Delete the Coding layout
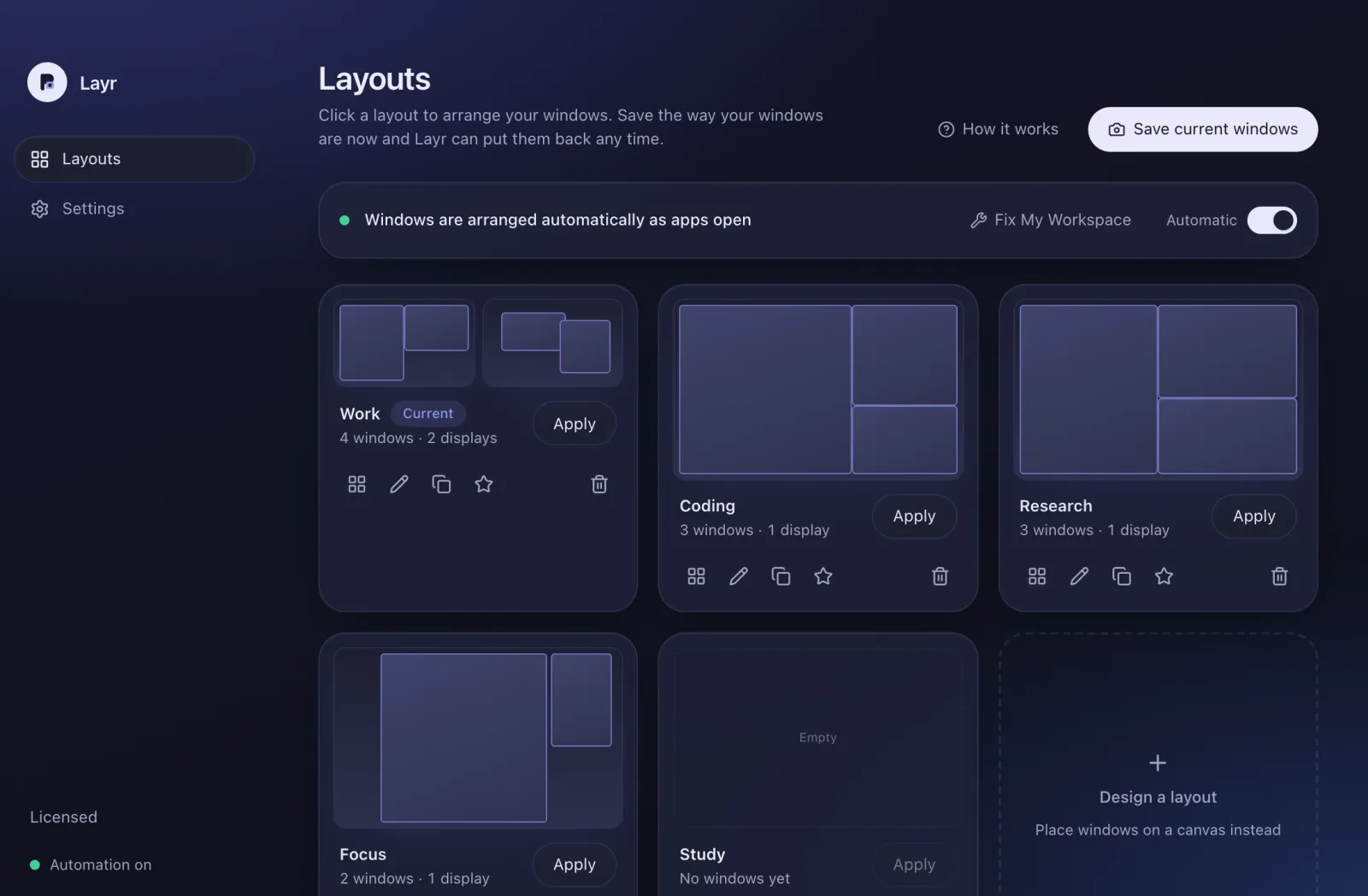Image resolution: width=1368 pixels, height=896 pixels. click(940, 576)
